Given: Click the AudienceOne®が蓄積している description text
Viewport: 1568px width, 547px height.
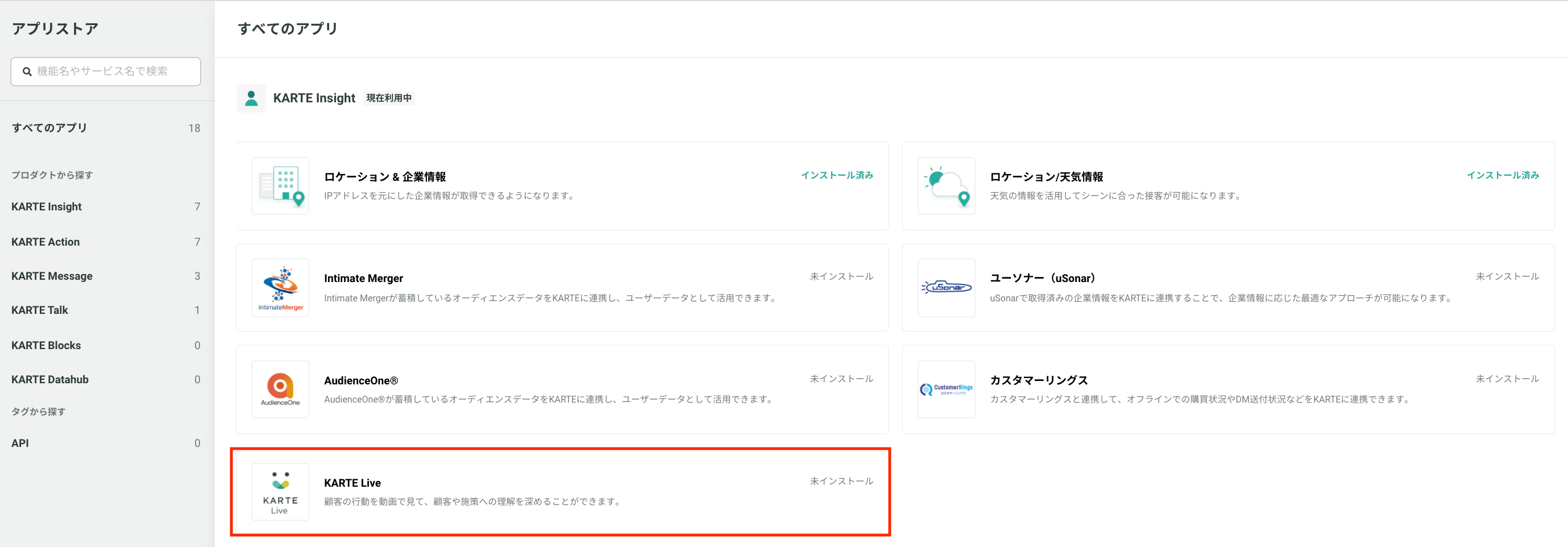Looking at the screenshot, I should 549,400.
